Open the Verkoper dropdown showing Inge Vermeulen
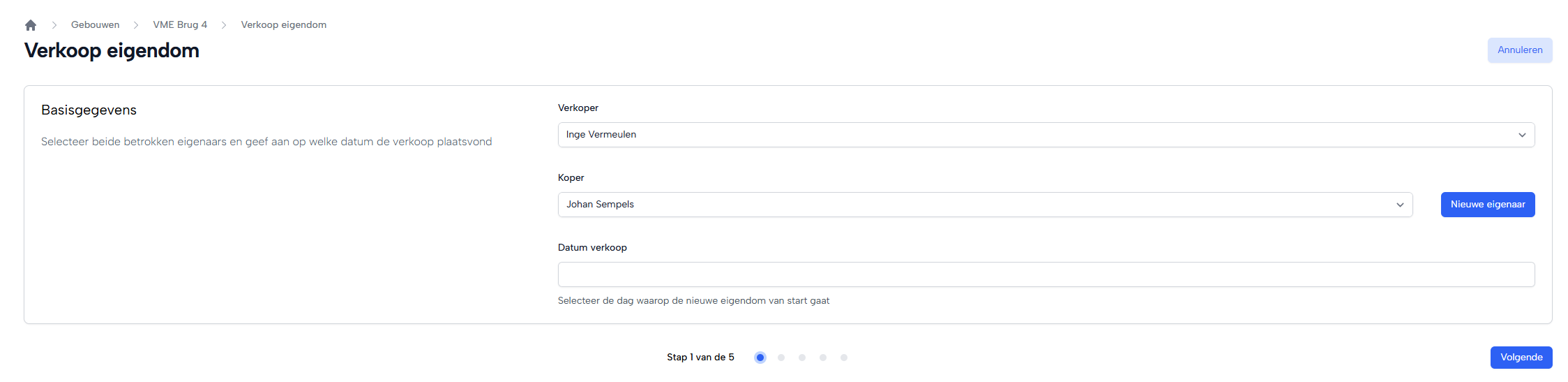1568x382 pixels. [1032, 135]
